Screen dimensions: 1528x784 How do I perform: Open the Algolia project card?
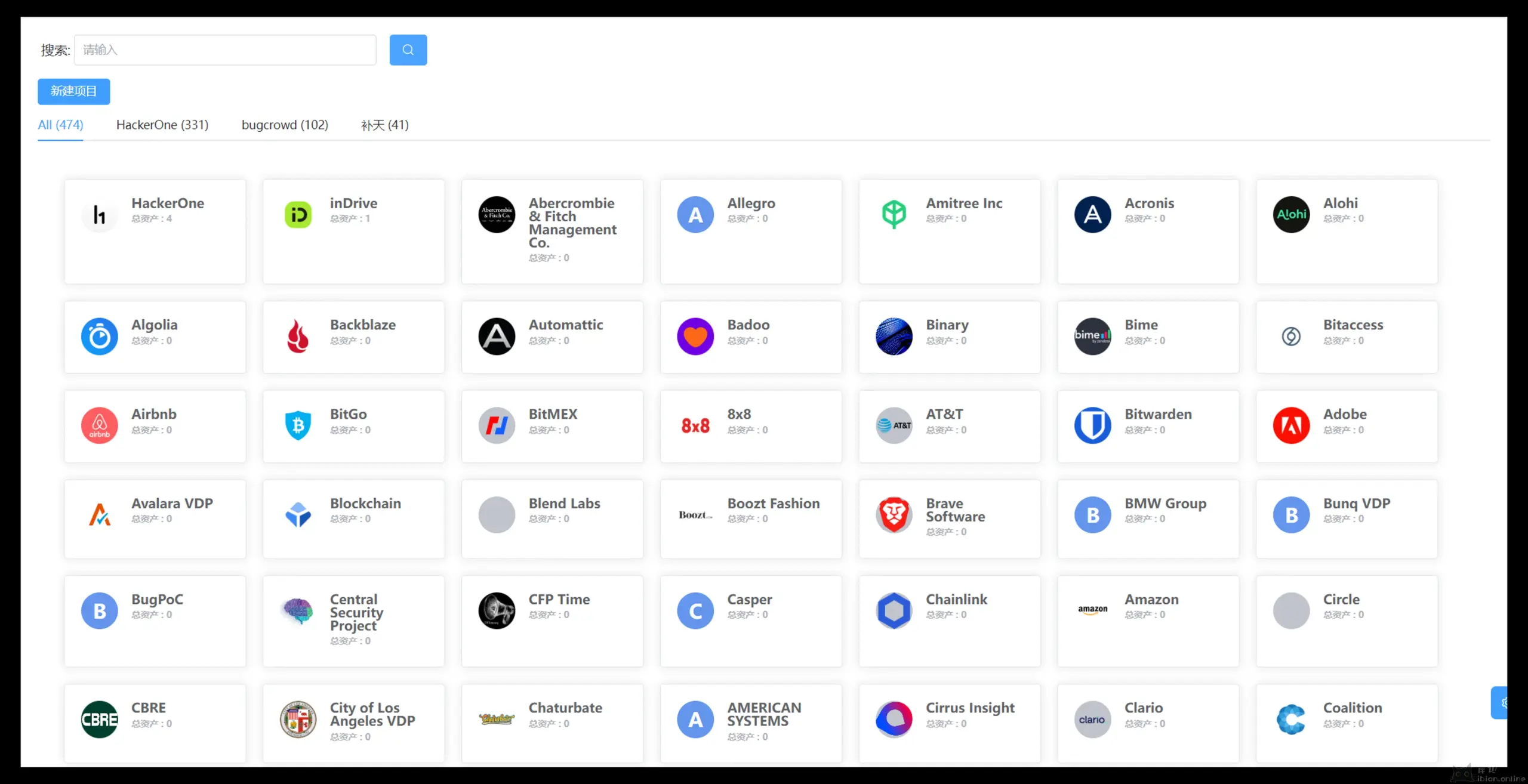(x=155, y=337)
